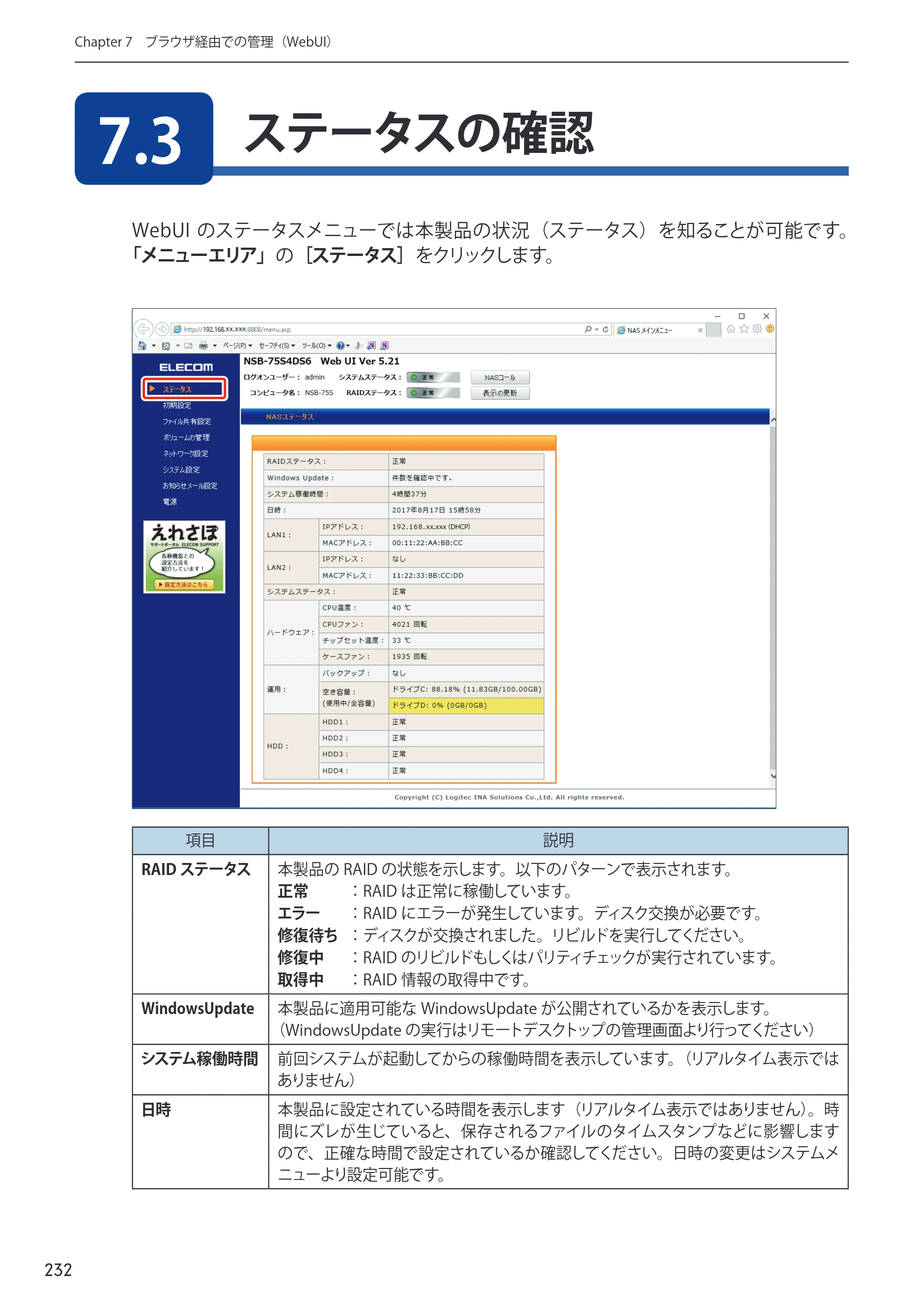Open ファイル共有設定 from the sidebar
The height and width of the screenshot is (1307, 924).
(x=187, y=421)
